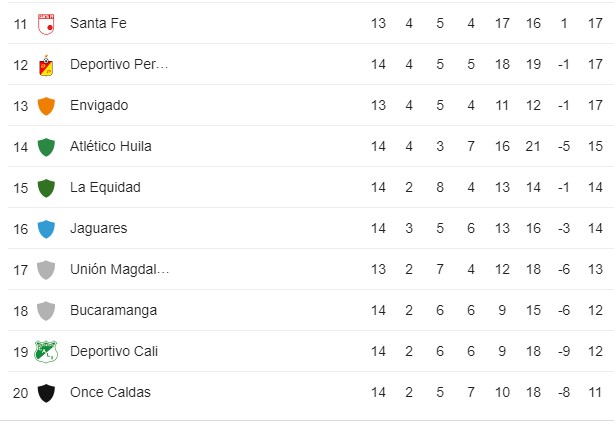Open the Atlético Huila team page

tap(111, 146)
